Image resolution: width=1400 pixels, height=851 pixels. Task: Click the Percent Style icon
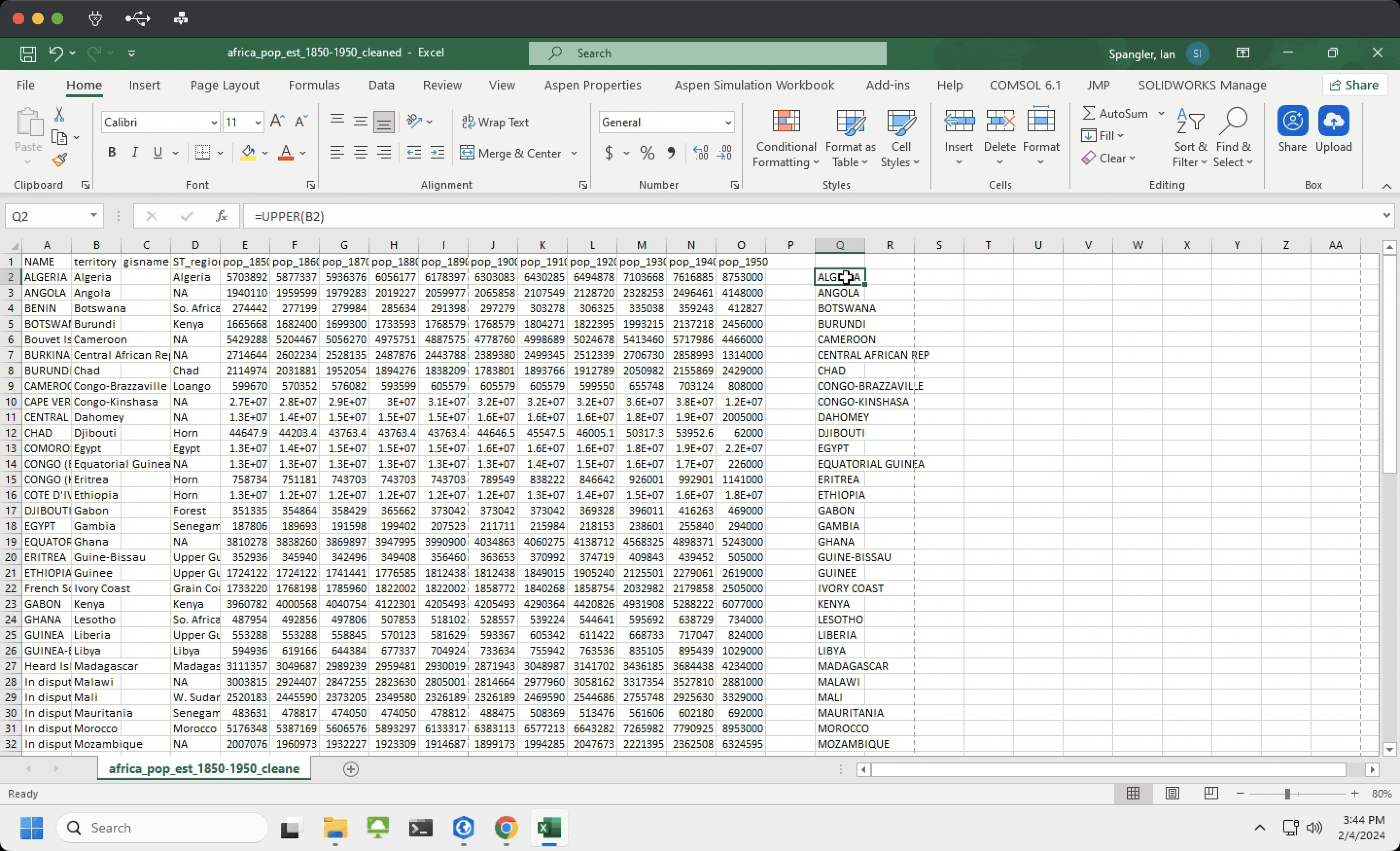coord(647,153)
